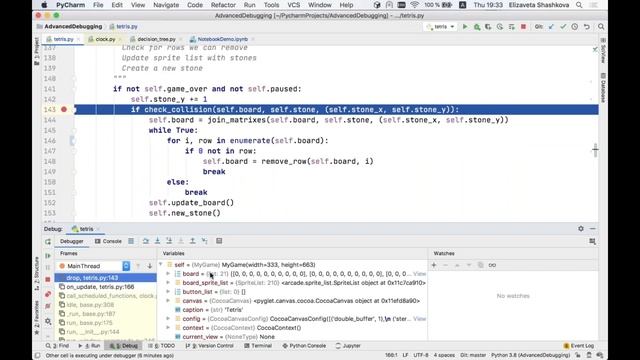View breakpoints in debug sidebar

tap(48, 294)
